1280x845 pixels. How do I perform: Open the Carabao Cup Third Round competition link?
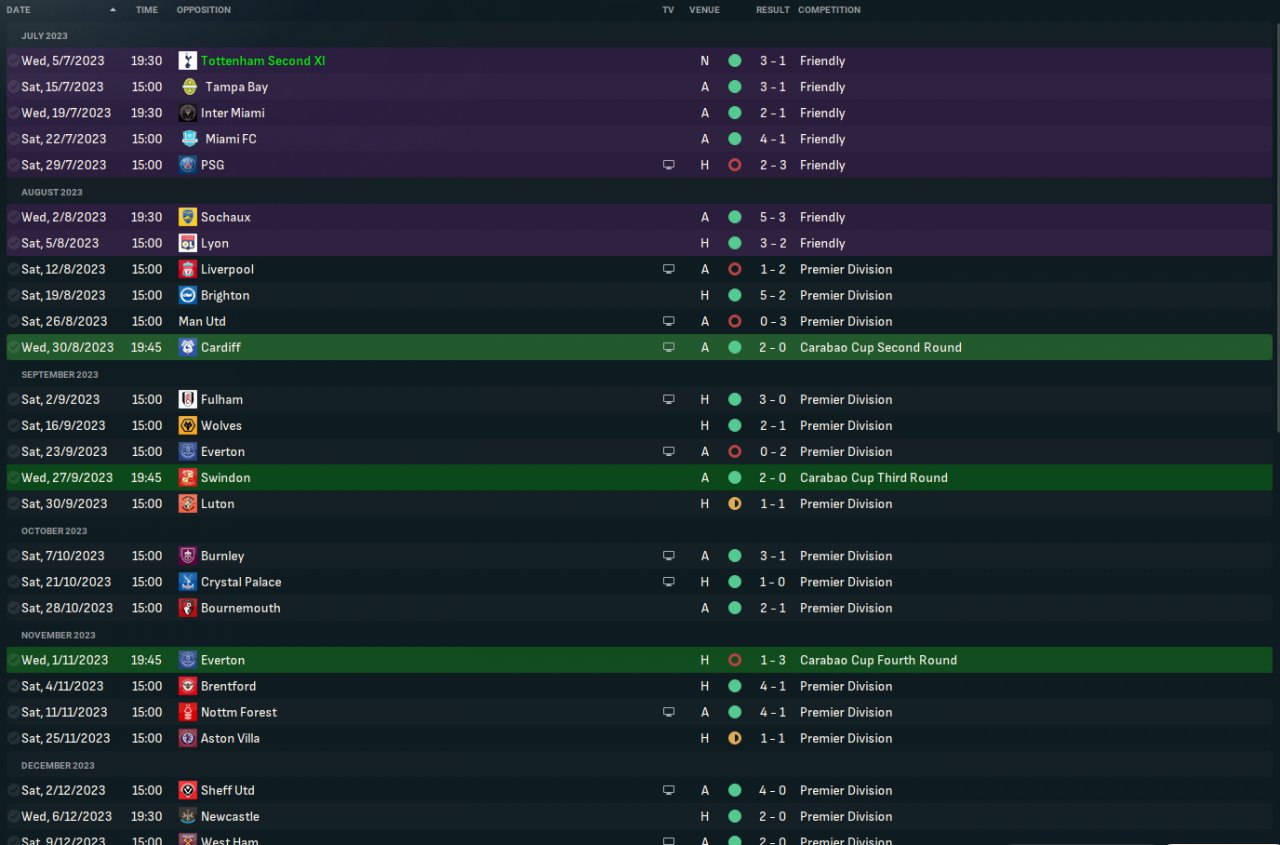pyautogui.click(x=873, y=478)
